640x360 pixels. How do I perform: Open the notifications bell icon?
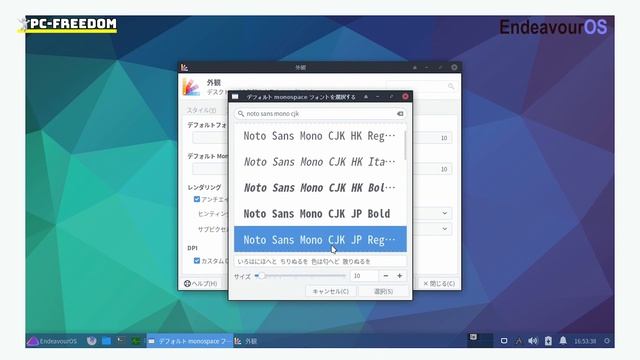(x=563, y=340)
